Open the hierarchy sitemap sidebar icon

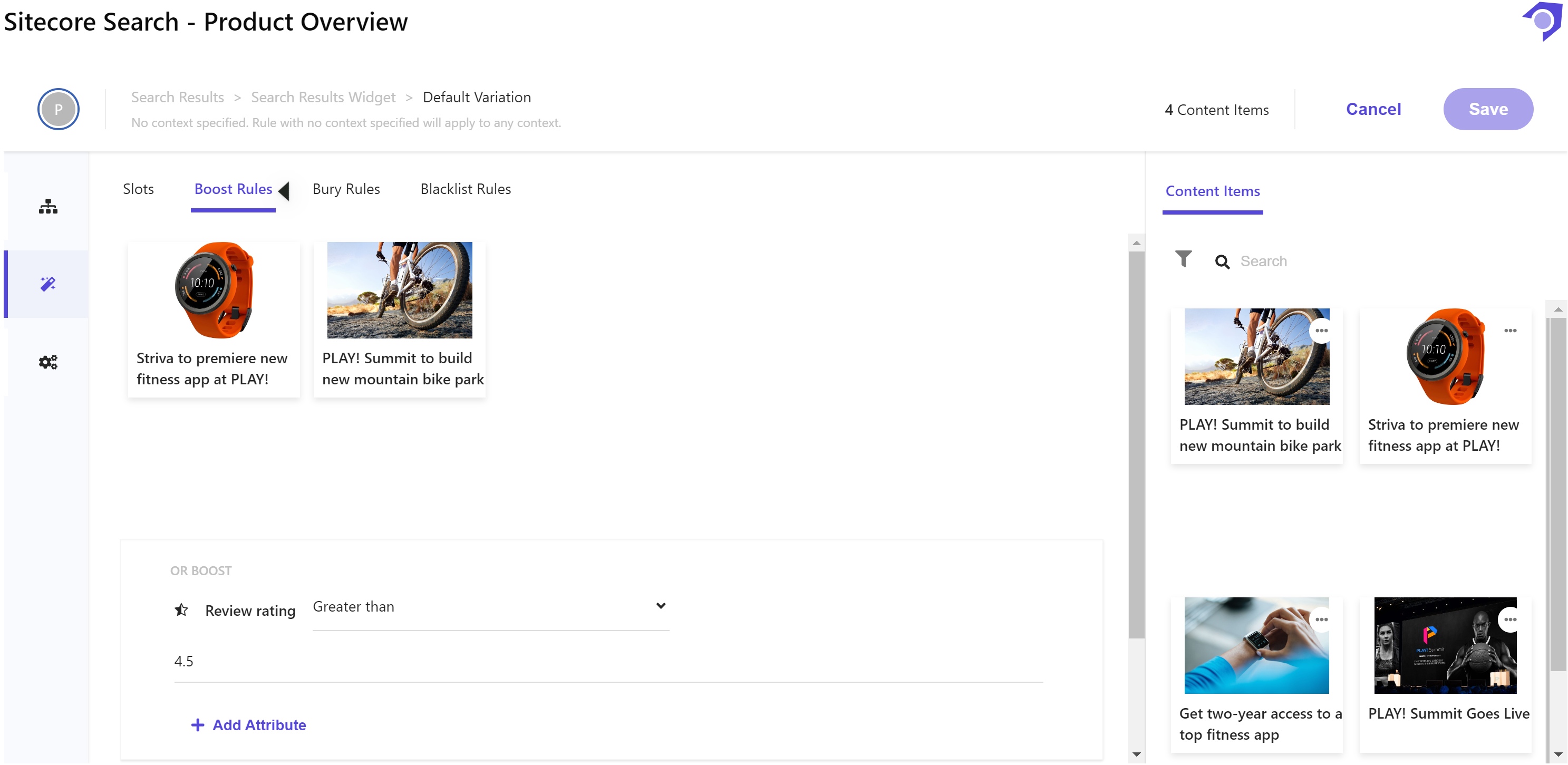pos(48,206)
